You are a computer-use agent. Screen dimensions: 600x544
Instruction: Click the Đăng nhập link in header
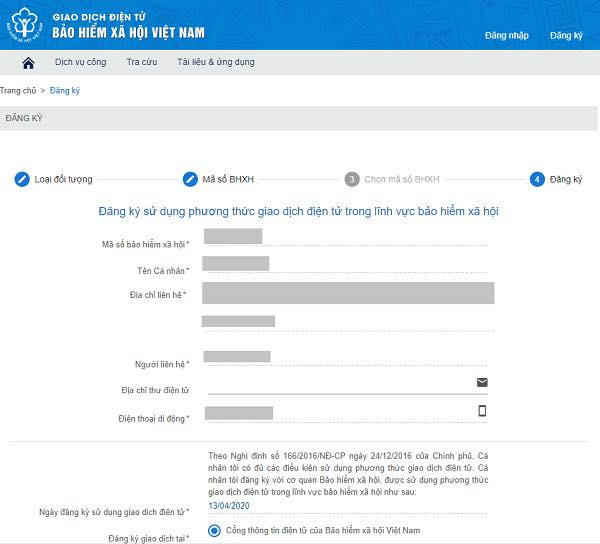[507, 36]
